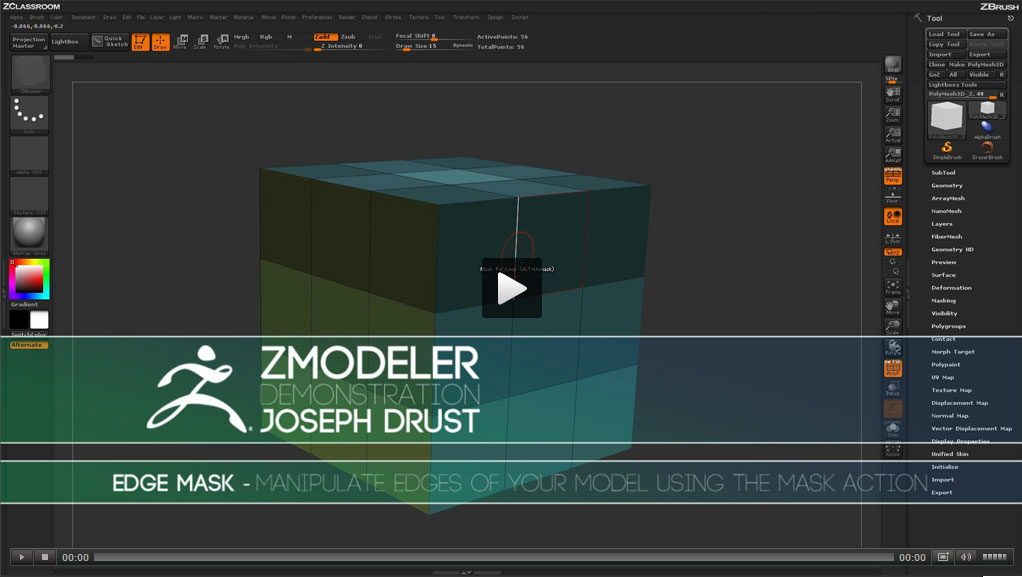Select the SimpleBrush tool
This screenshot has width=1022, height=577.
pos(944,148)
